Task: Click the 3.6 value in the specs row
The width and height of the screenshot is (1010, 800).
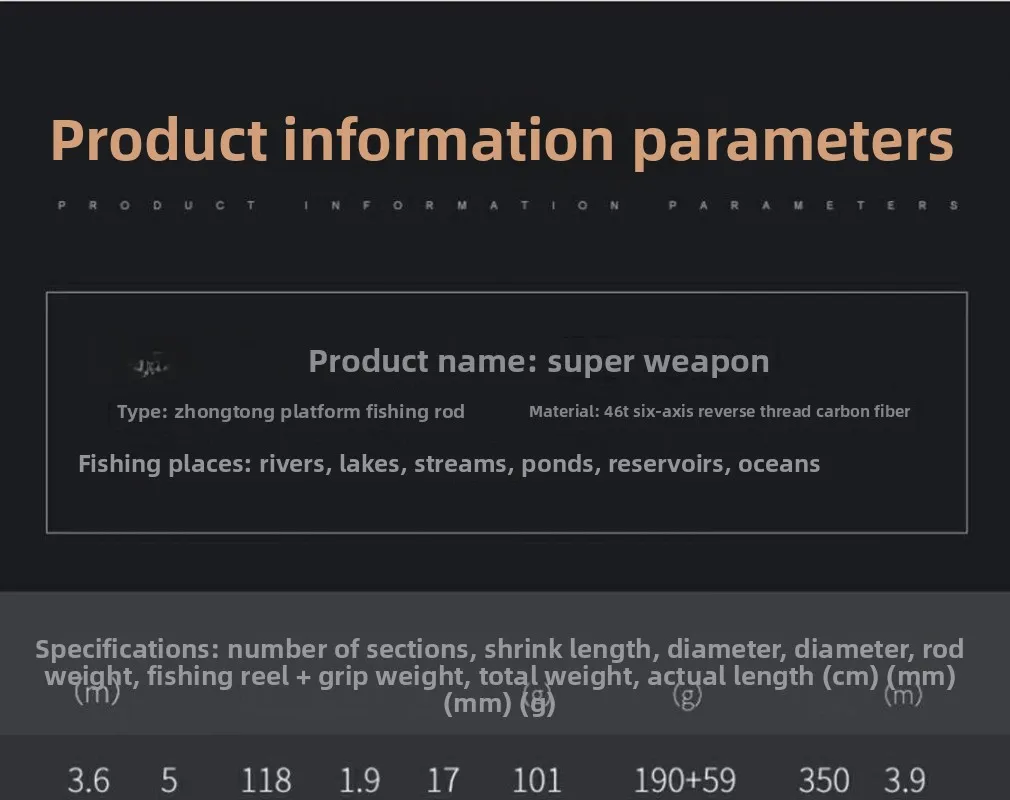Action: (x=89, y=780)
